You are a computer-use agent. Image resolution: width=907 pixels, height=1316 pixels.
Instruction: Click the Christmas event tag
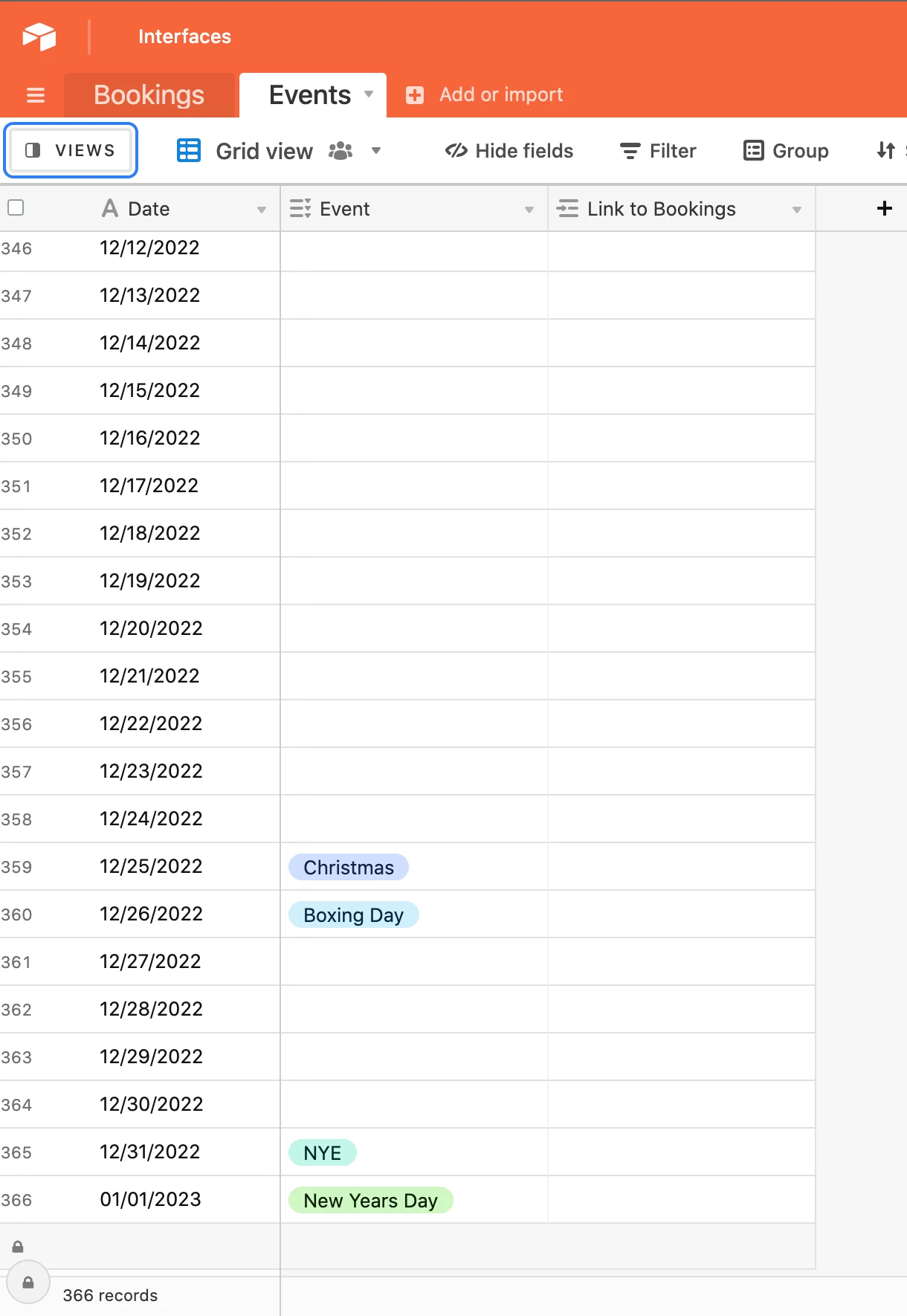[349, 867]
